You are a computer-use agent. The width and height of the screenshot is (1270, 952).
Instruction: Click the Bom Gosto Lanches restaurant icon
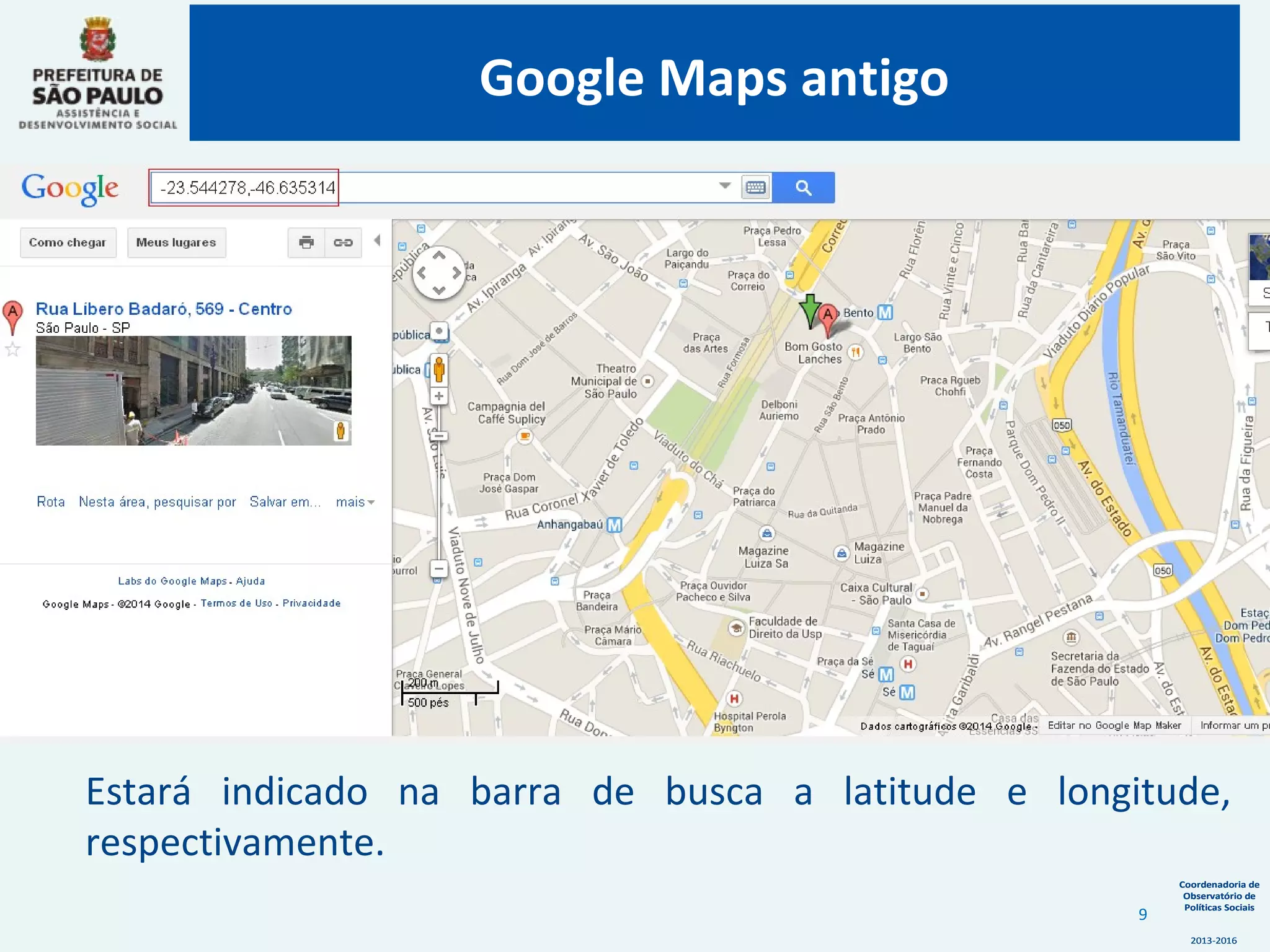pyautogui.click(x=855, y=353)
